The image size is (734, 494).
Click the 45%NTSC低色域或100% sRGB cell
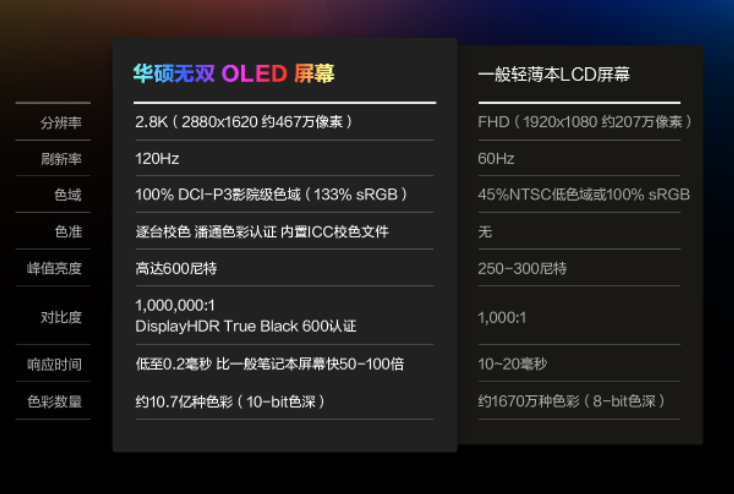click(584, 194)
